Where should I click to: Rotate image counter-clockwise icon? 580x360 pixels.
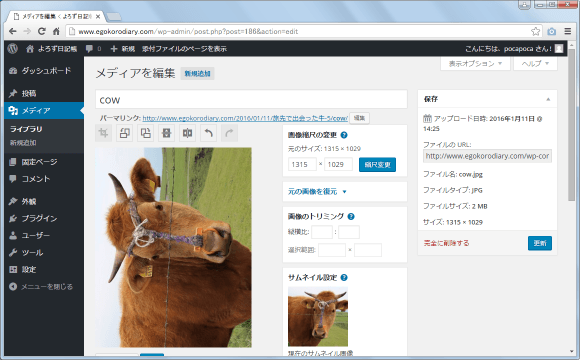[x=125, y=133]
